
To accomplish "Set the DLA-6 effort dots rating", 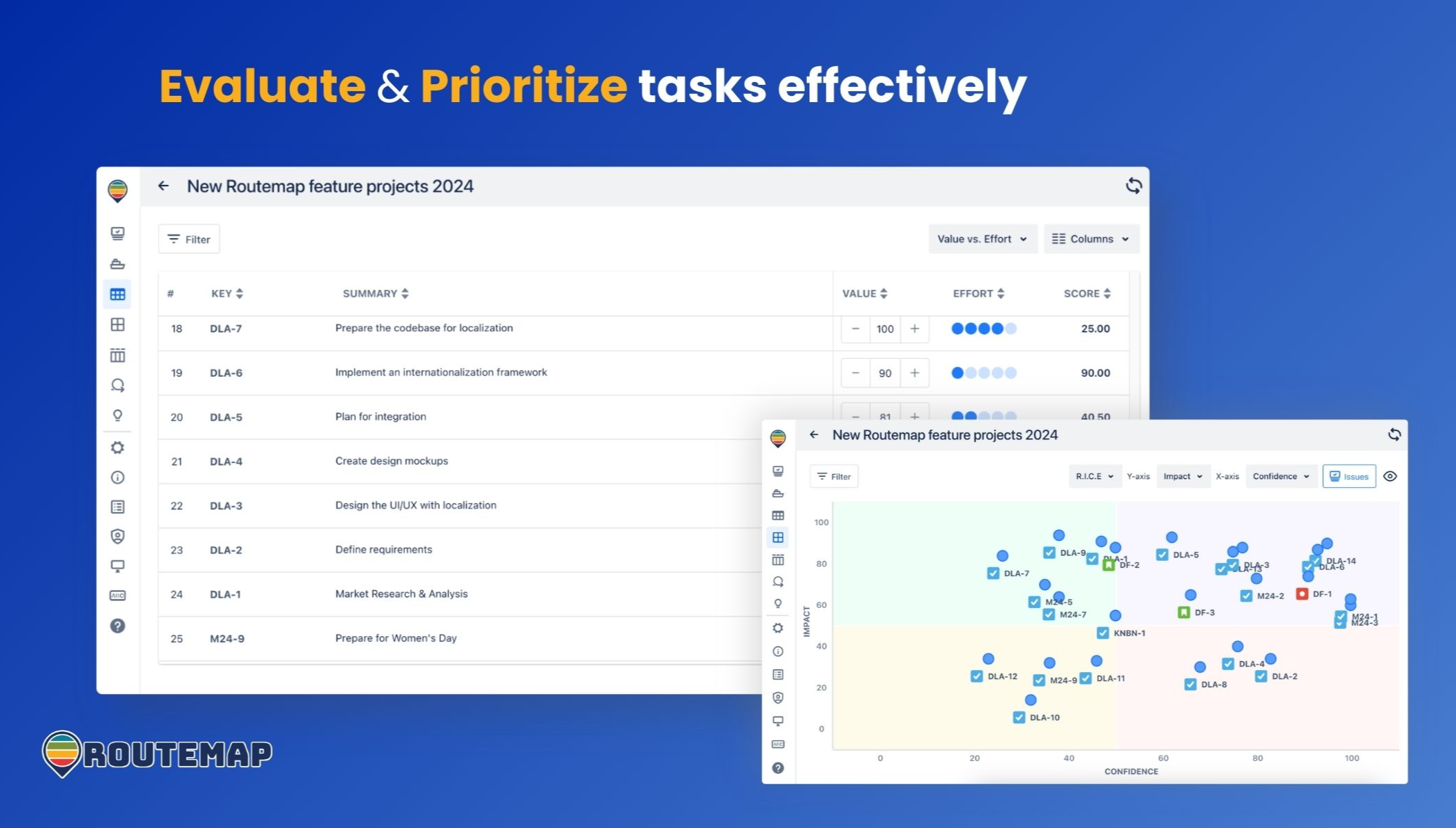I will pyautogui.click(x=984, y=373).
